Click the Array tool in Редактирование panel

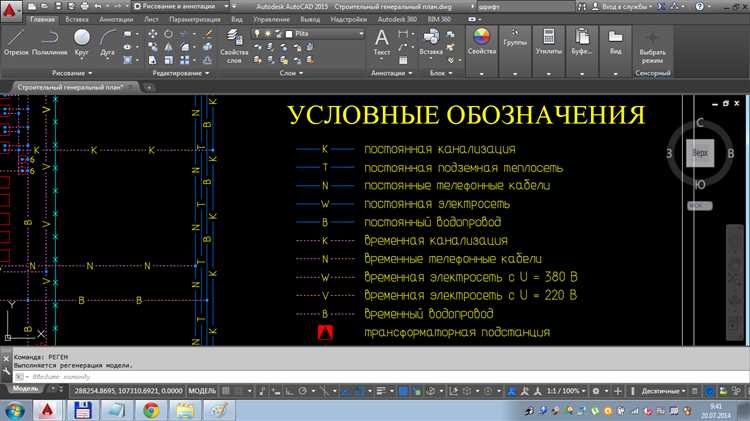pos(184,60)
